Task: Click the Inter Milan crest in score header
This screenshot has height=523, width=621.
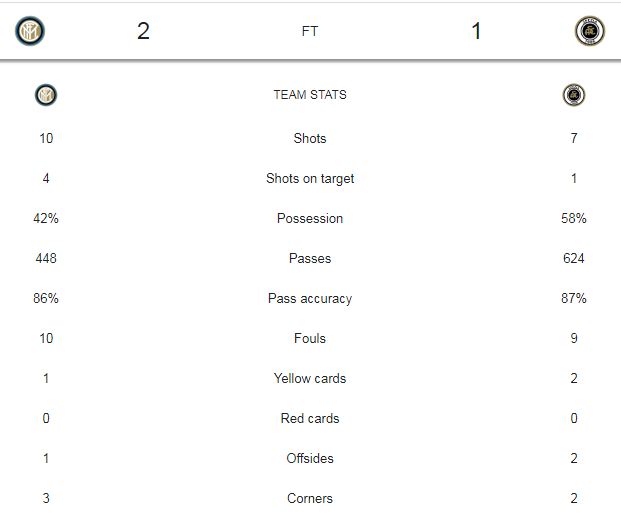Action: point(30,31)
